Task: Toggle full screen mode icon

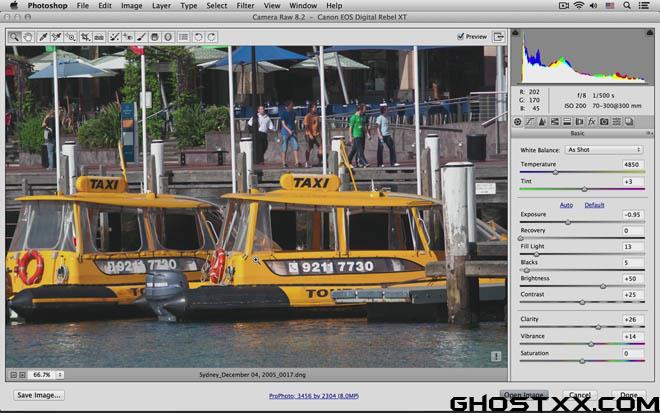Action: pyautogui.click(x=498, y=37)
